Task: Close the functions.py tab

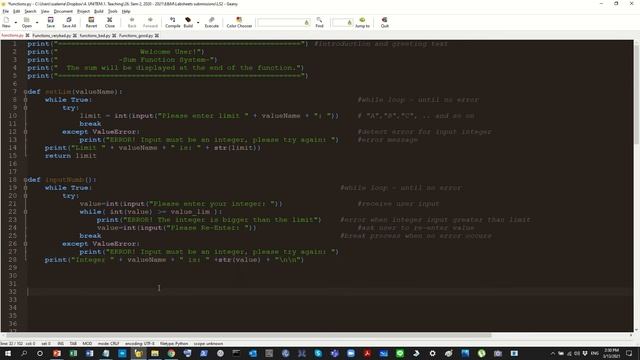Action: (x=27, y=36)
